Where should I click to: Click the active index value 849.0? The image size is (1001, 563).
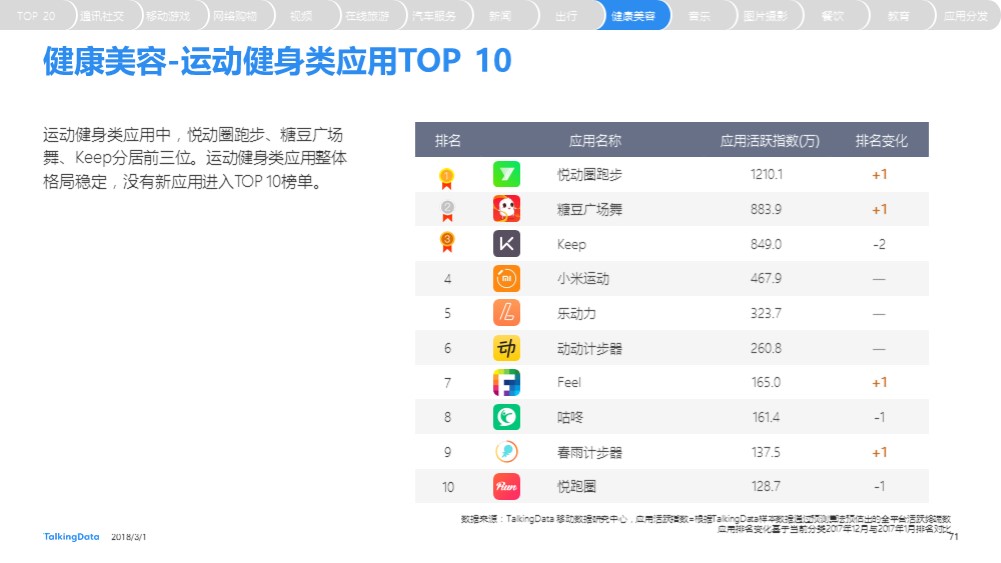pyautogui.click(x=766, y=244)
